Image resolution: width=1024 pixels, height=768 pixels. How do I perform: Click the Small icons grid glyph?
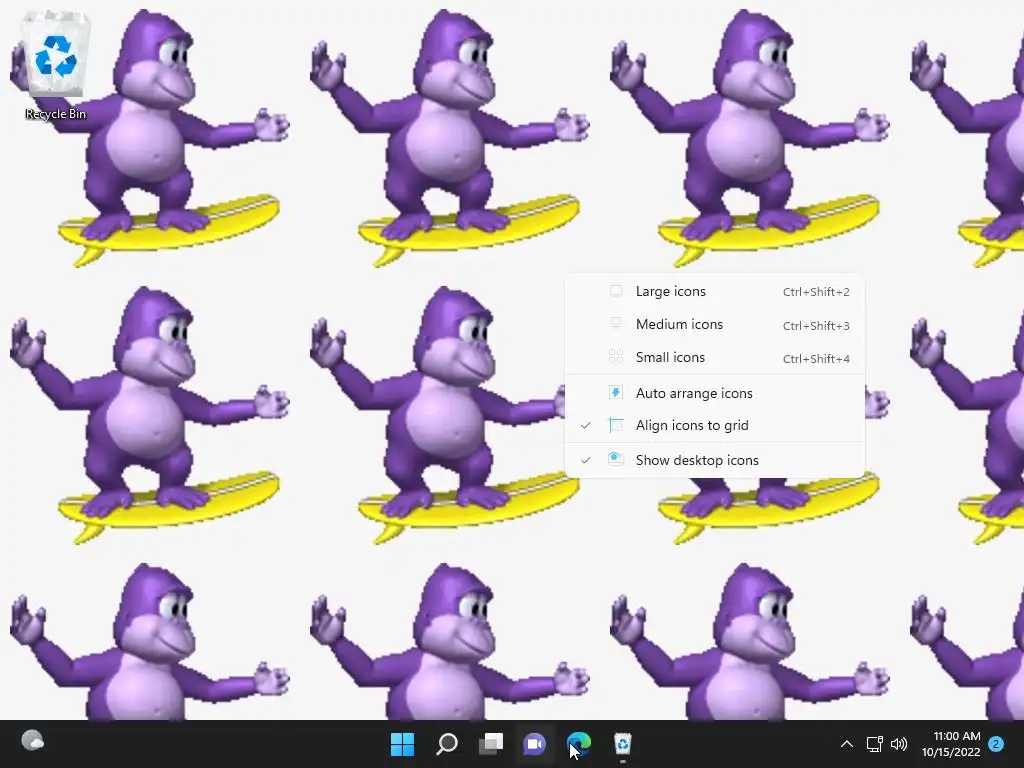pos(616,357)
